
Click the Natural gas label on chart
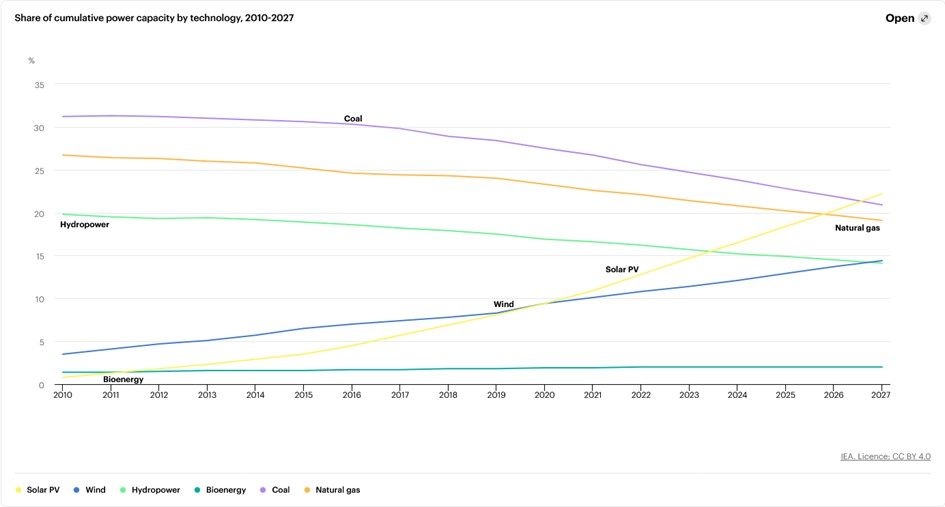857,228
